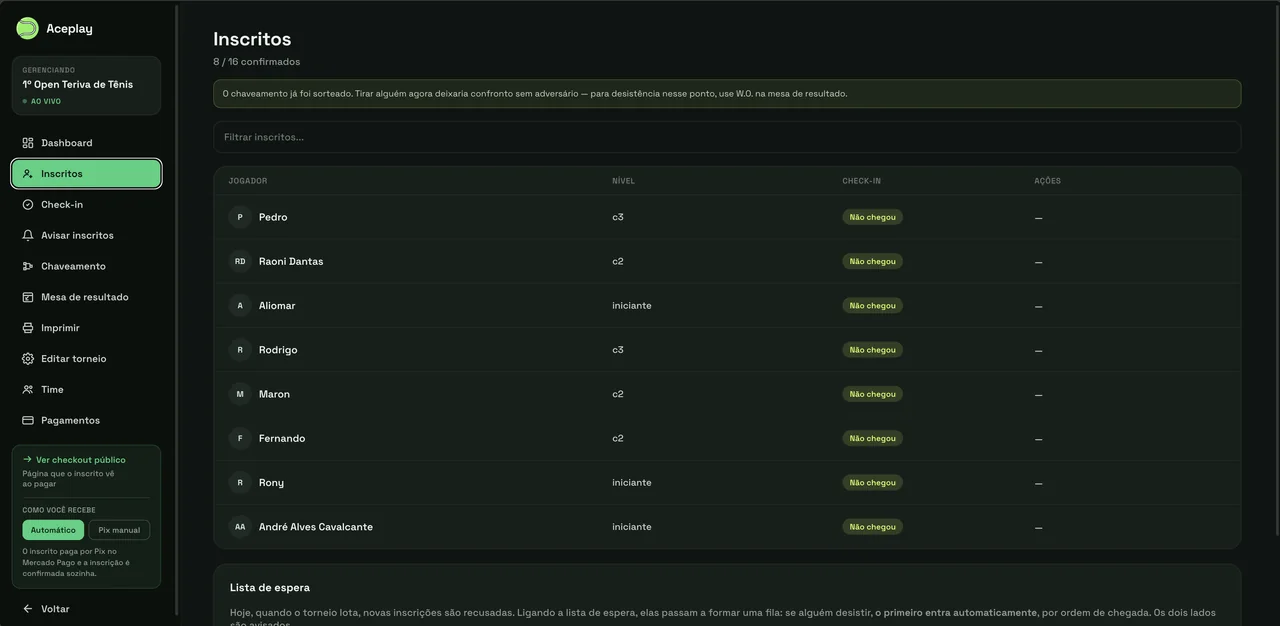Click the Check-in column header
Screen dimensions: 1280x626
coord(861,181)
